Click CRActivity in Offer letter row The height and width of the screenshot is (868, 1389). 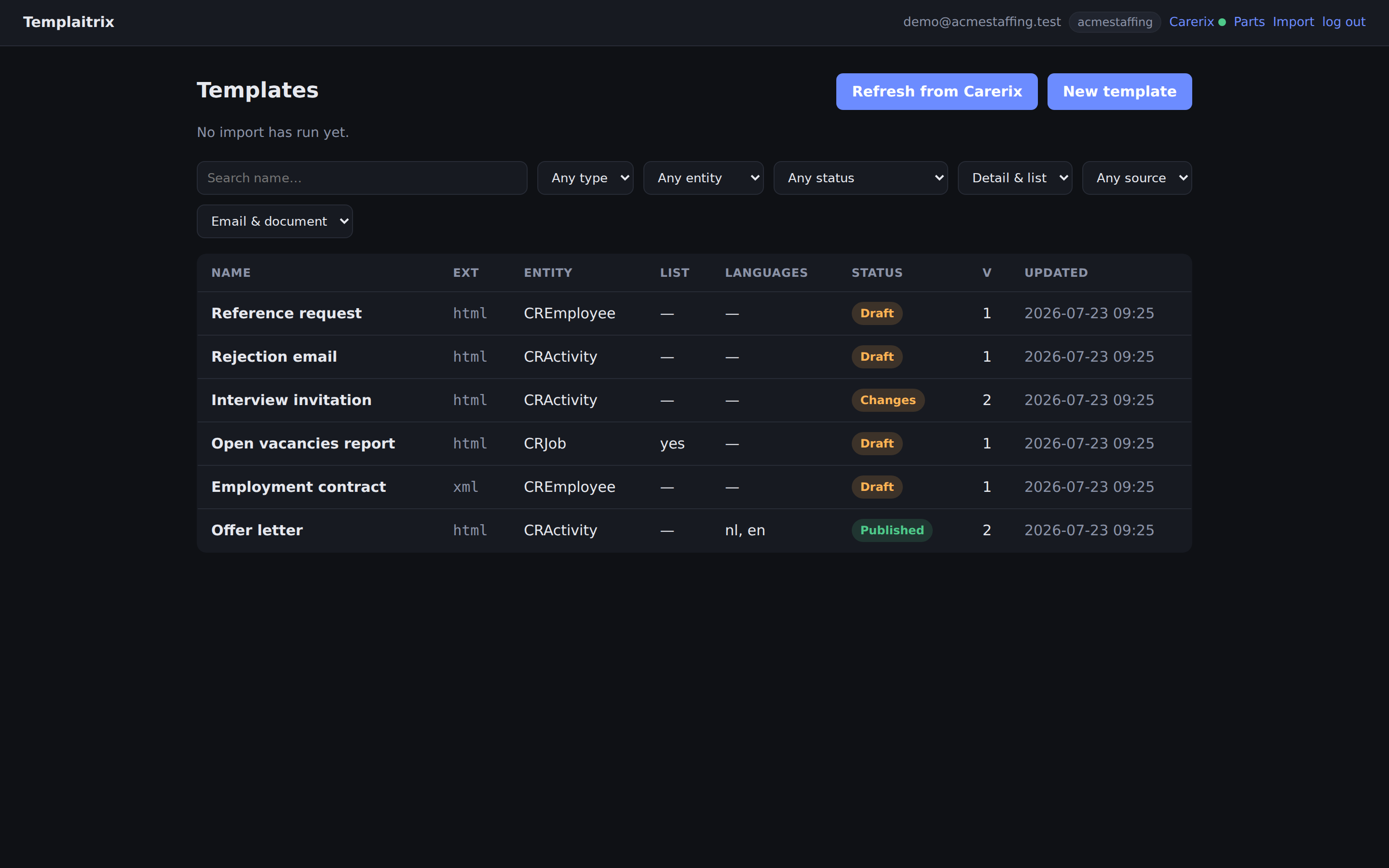click(x=560, y=530)
